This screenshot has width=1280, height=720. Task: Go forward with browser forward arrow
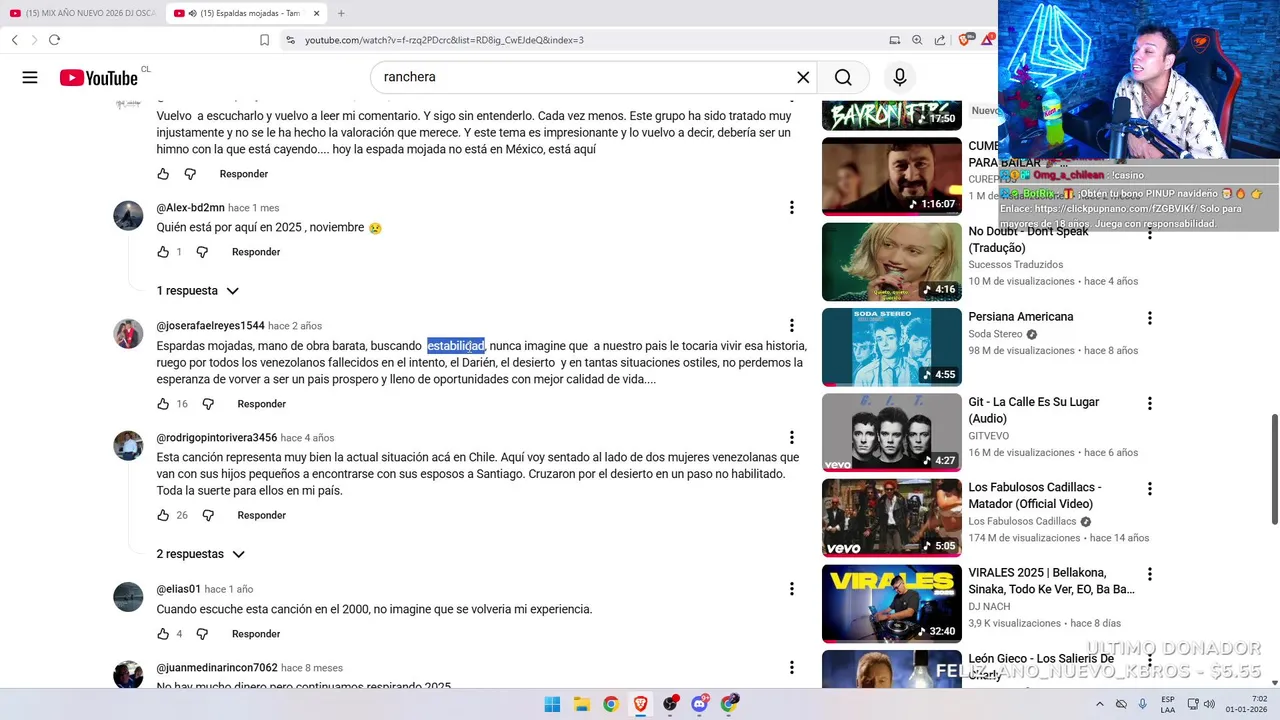point(33,40)
